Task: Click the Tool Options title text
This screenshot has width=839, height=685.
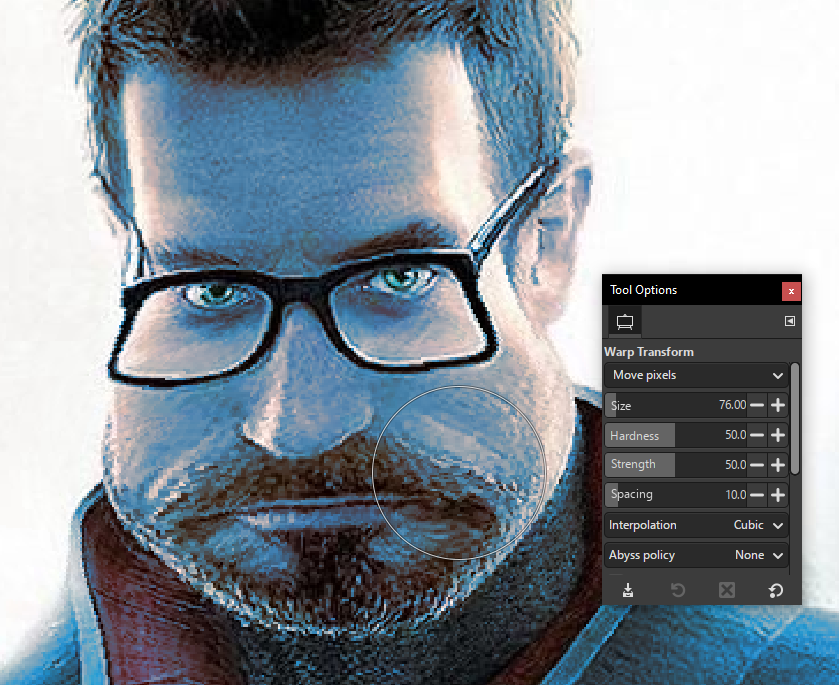Action: pos(643,290)
